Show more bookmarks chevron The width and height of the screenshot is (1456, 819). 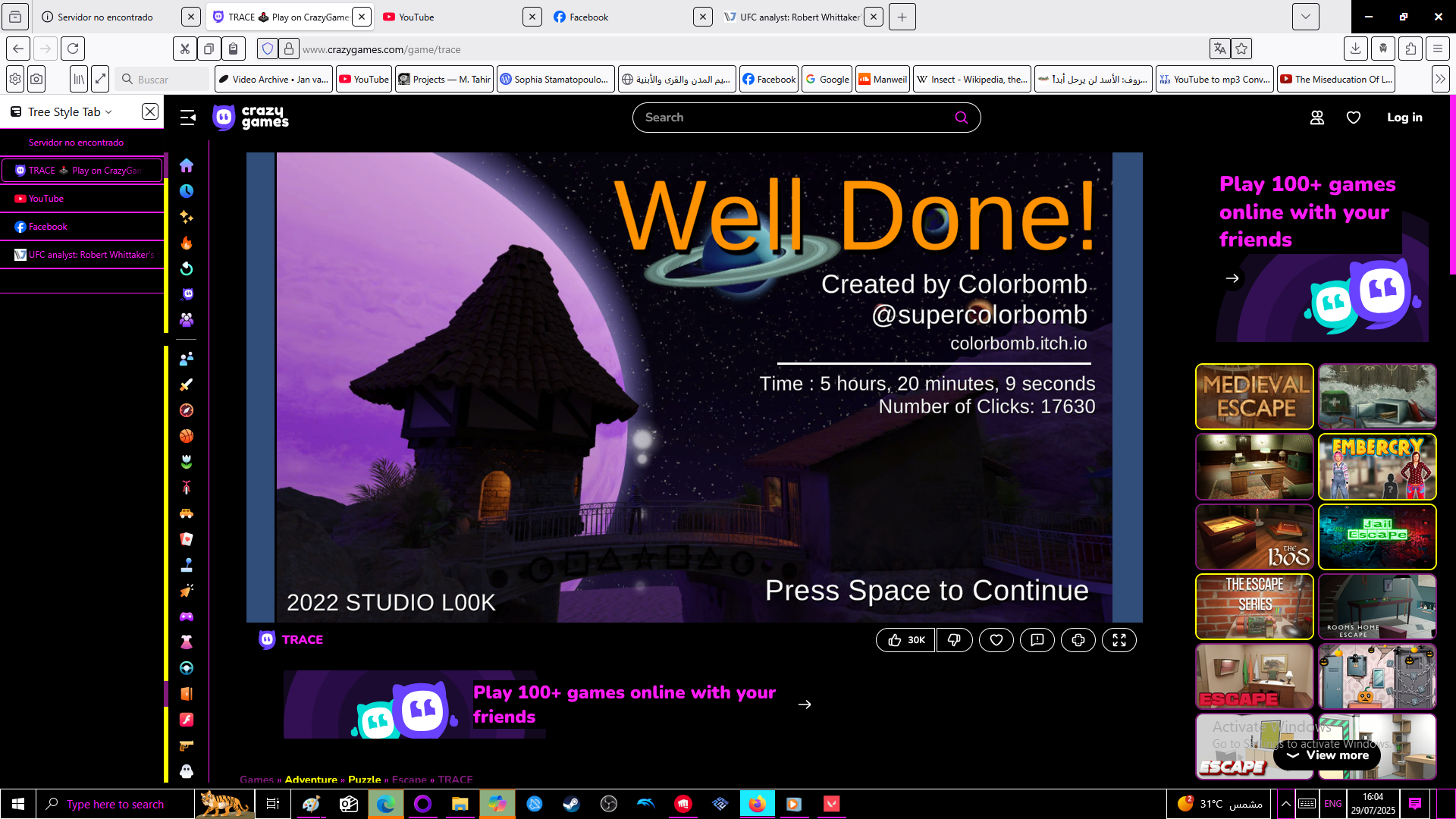pos(1440,79)
